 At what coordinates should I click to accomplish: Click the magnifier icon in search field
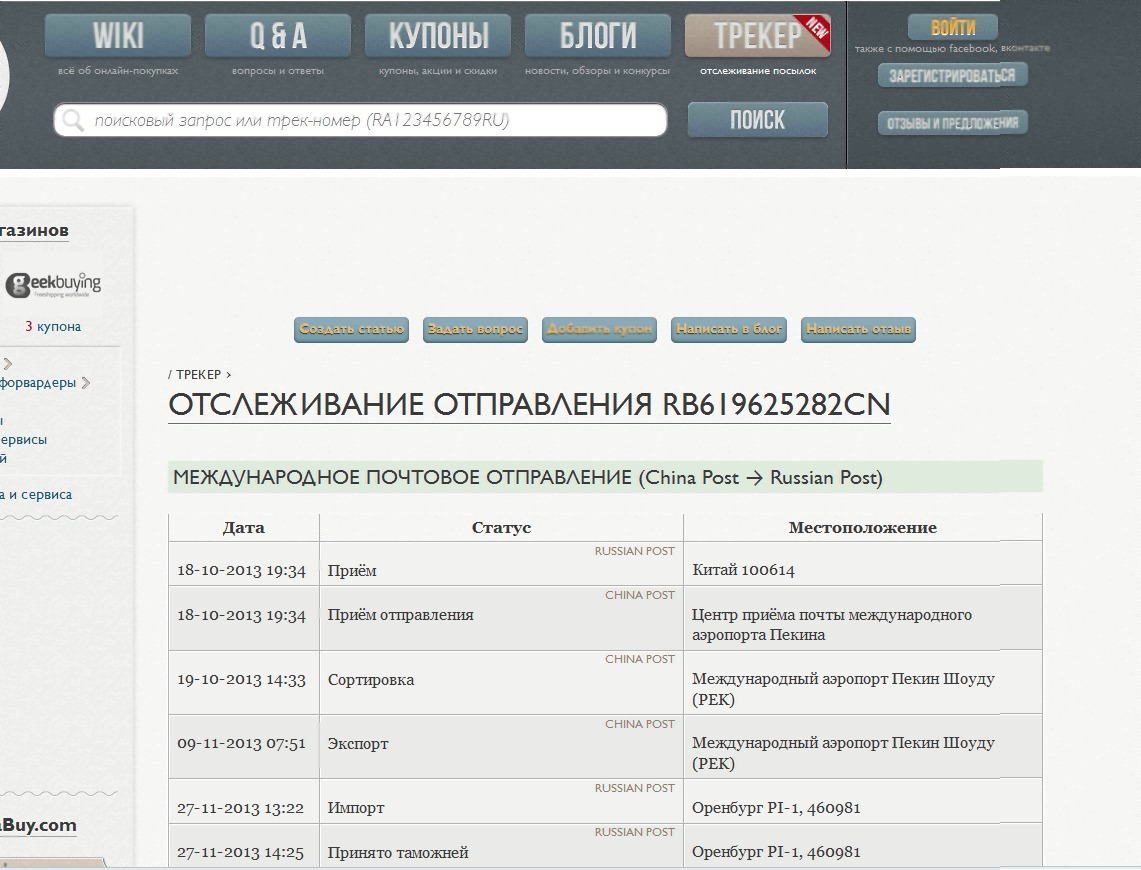pyautogui.click(x=72, y=121)
